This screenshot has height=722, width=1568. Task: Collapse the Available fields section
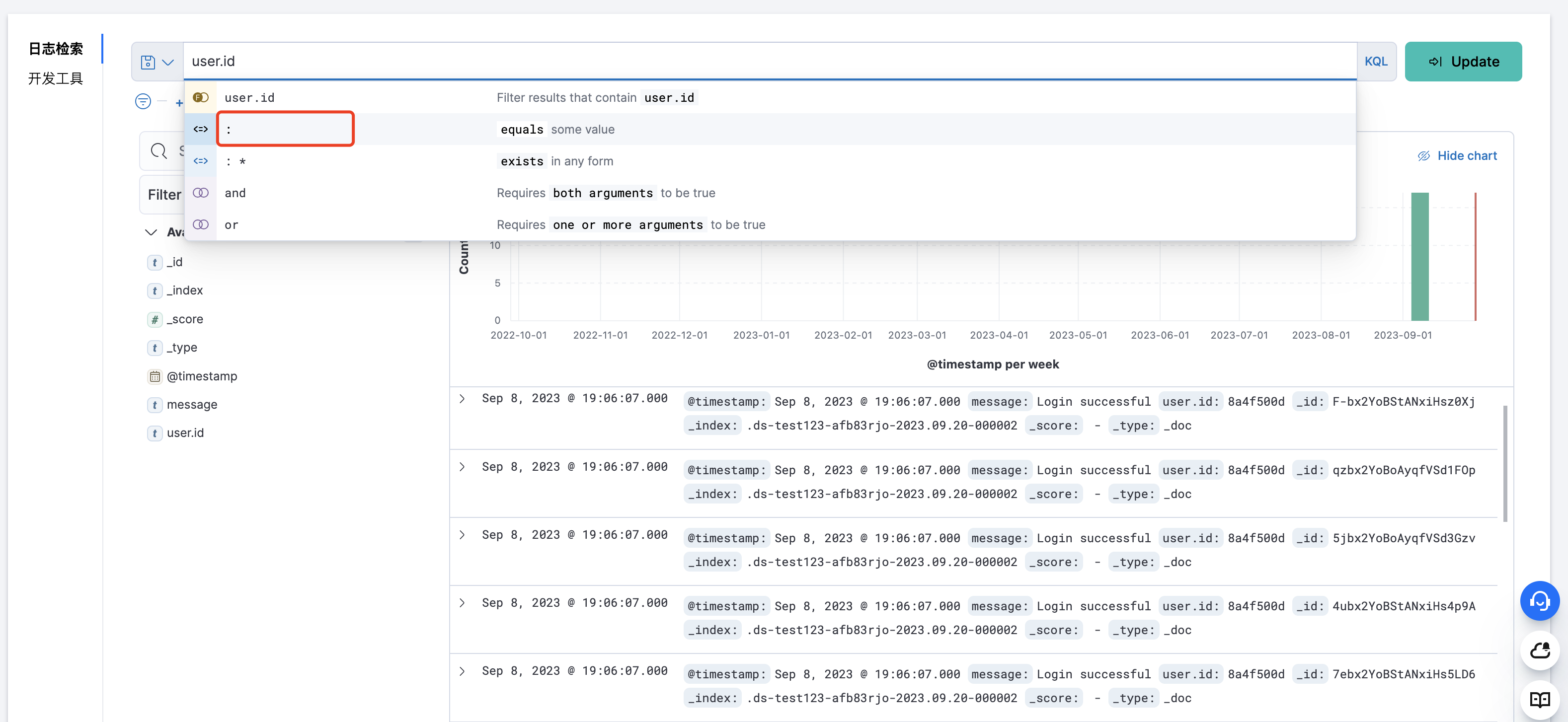pos(151,232)
